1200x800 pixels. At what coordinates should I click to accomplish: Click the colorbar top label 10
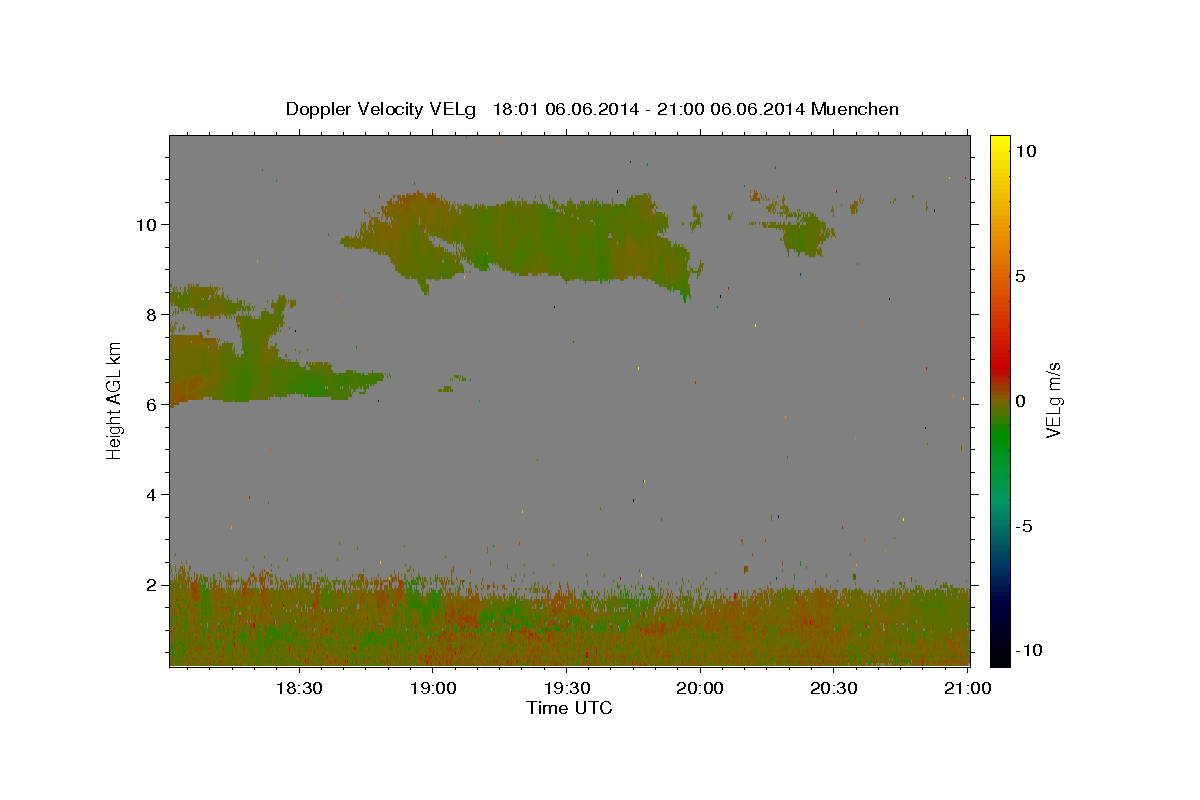pos(1025,151)
